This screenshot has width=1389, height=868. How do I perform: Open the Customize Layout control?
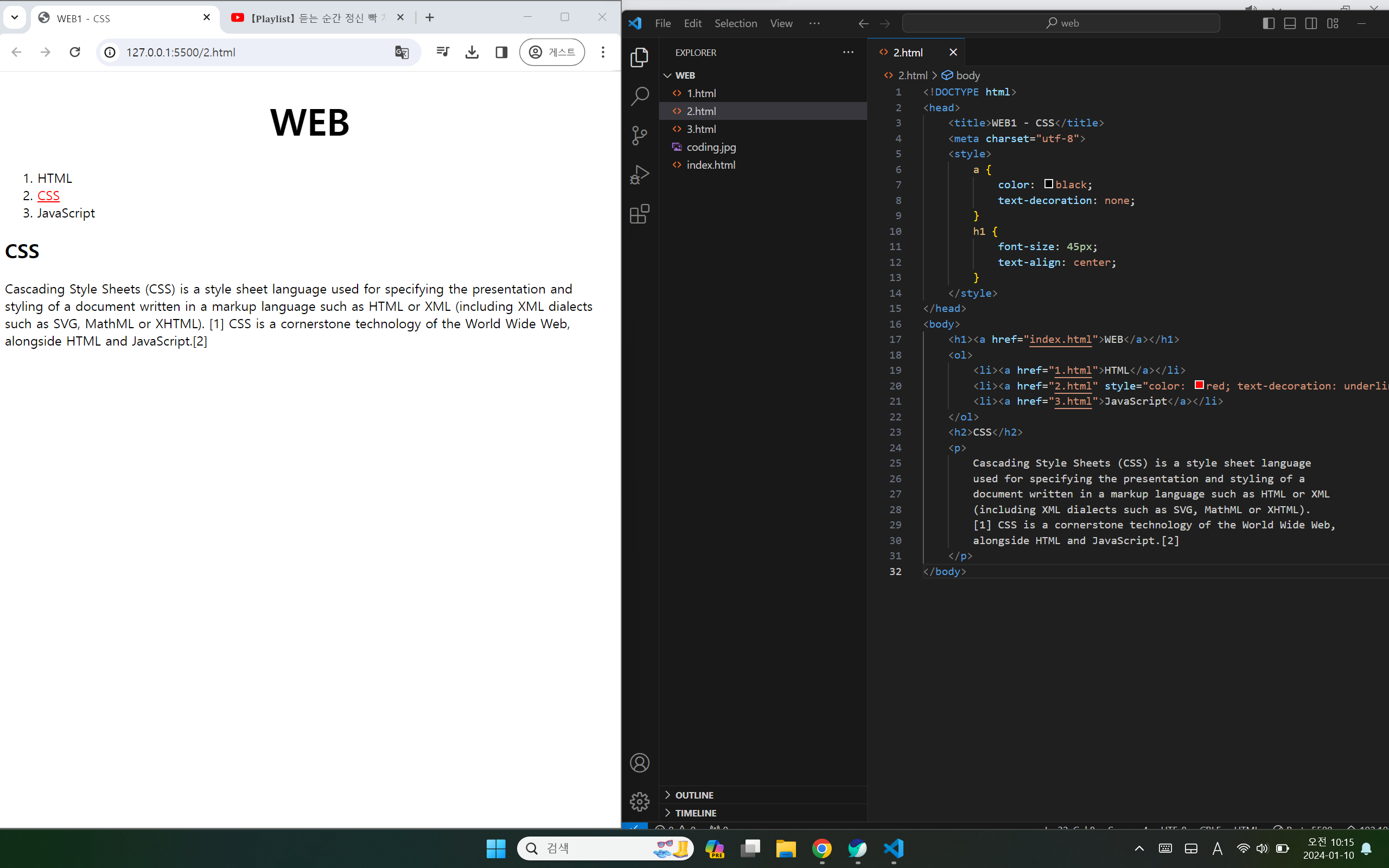[1333, 23]
